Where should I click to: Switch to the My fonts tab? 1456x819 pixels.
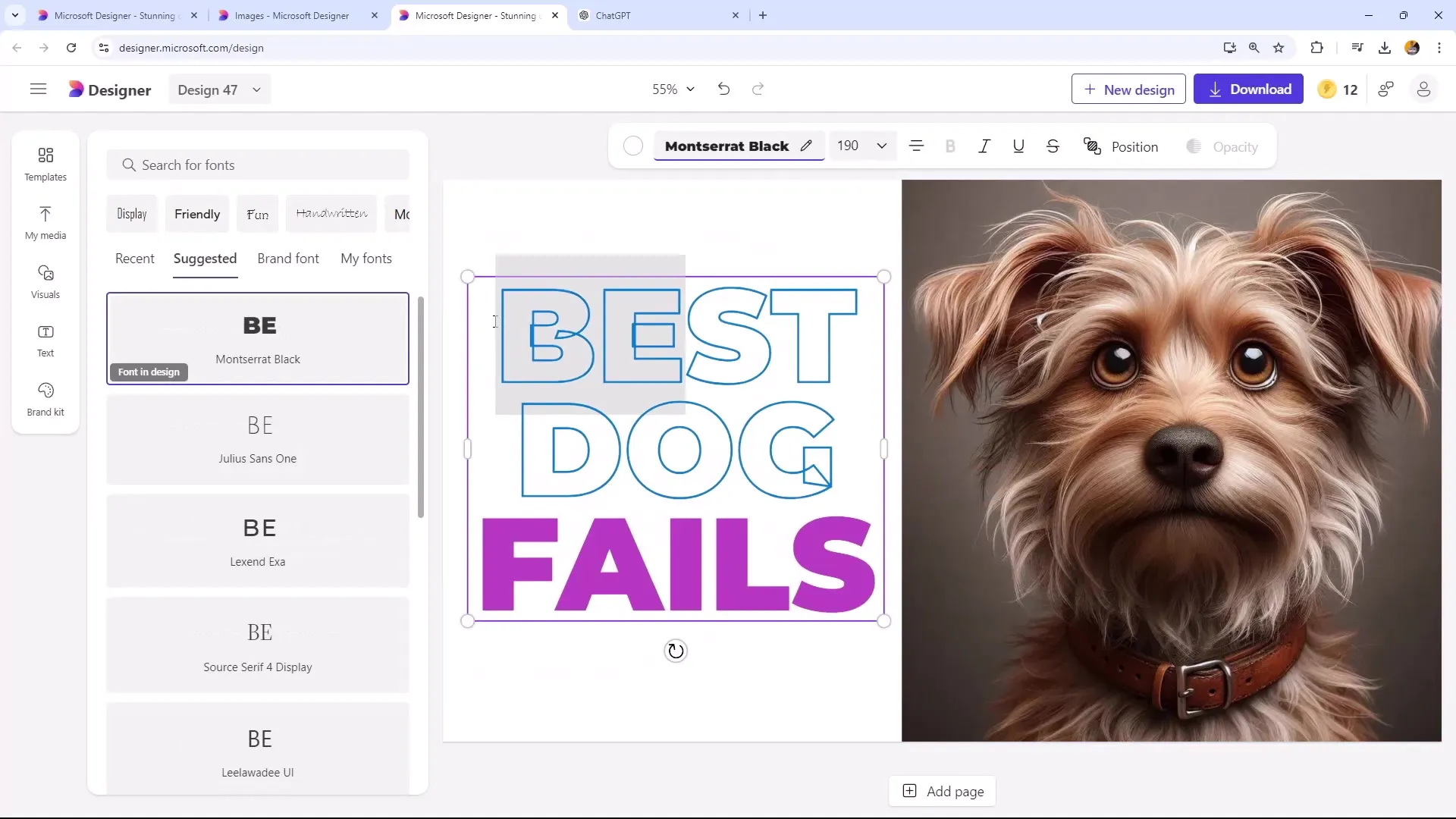366,259
